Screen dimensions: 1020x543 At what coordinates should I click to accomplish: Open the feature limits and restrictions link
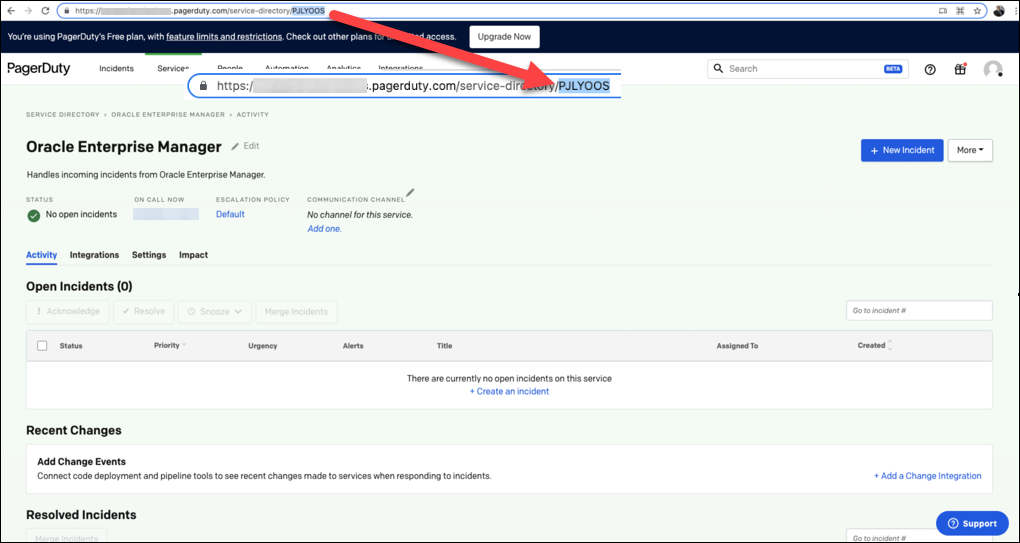224,37
